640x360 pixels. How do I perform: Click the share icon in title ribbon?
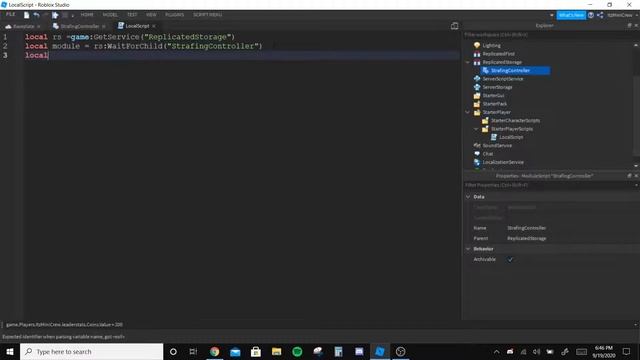[600, 15]
